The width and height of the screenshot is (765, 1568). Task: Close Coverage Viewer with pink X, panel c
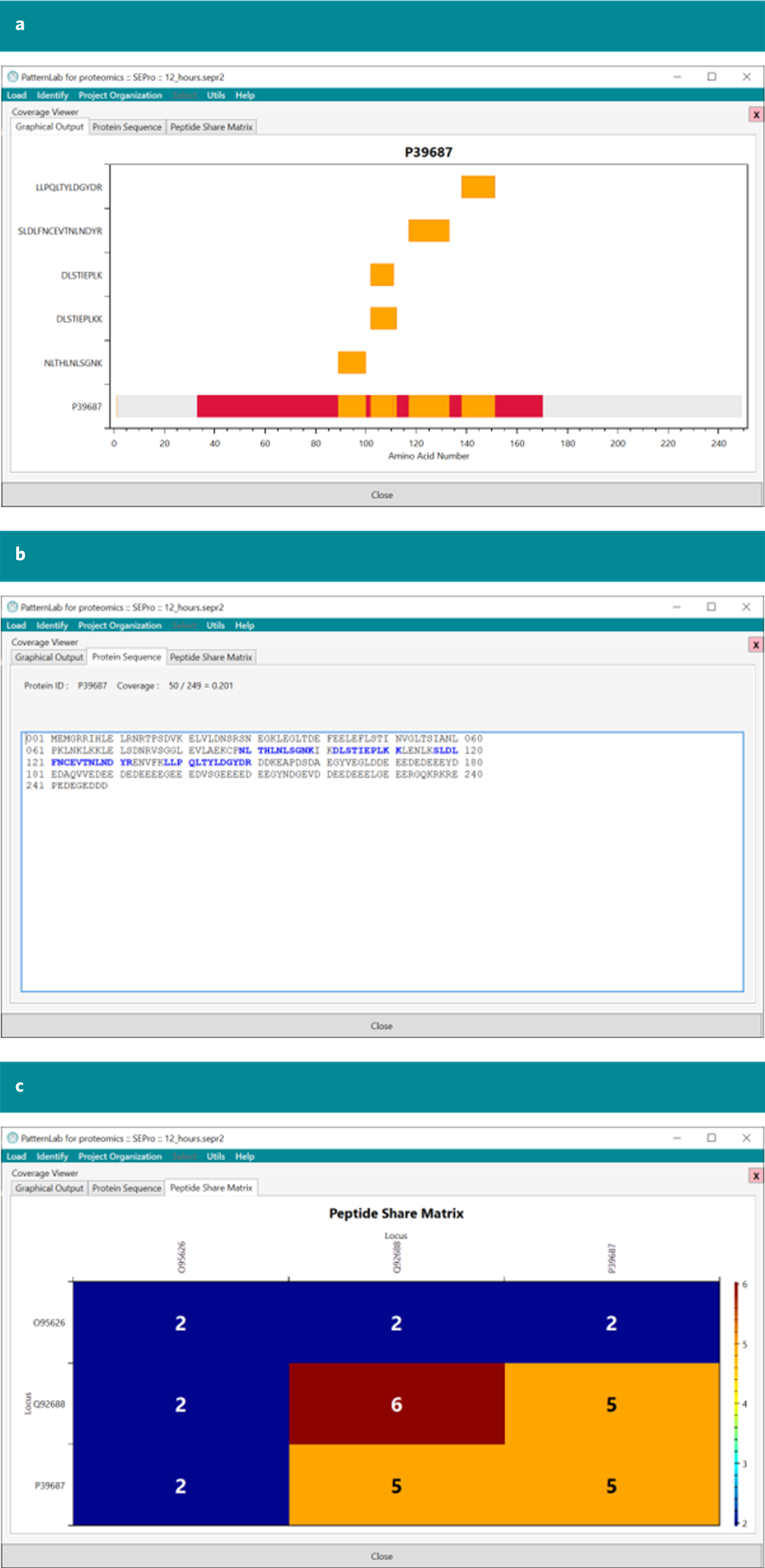click(755, 1176)
